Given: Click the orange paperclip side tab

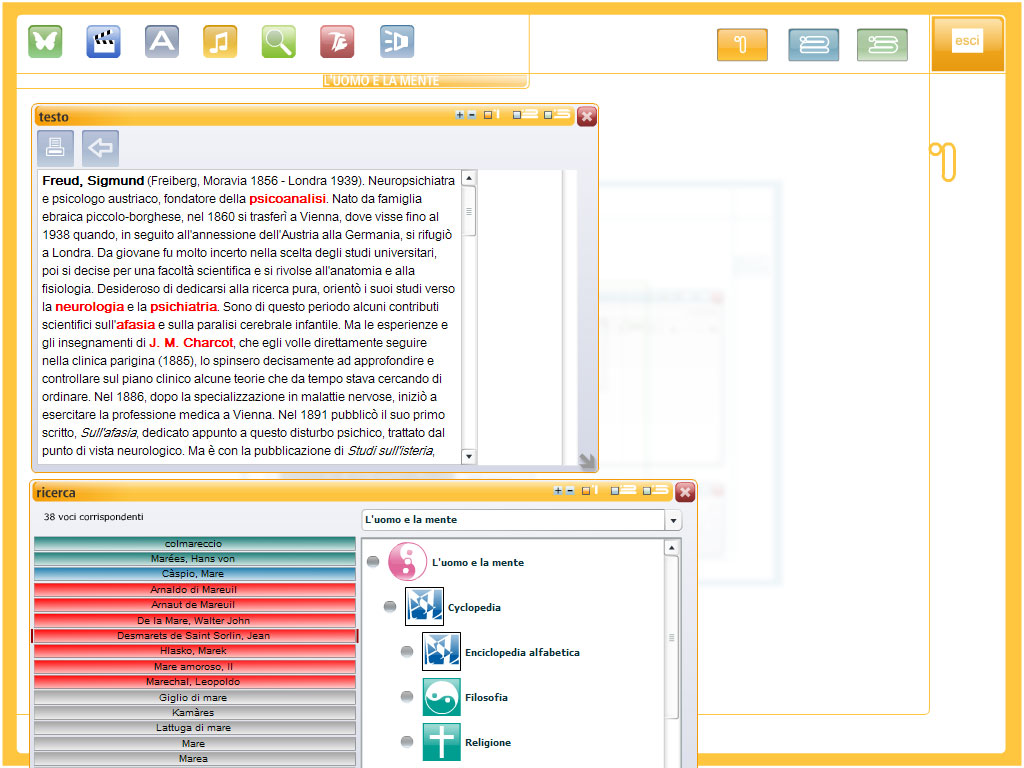Looking at the screenshot, I should pyautogui.click(x=943, y=161).
